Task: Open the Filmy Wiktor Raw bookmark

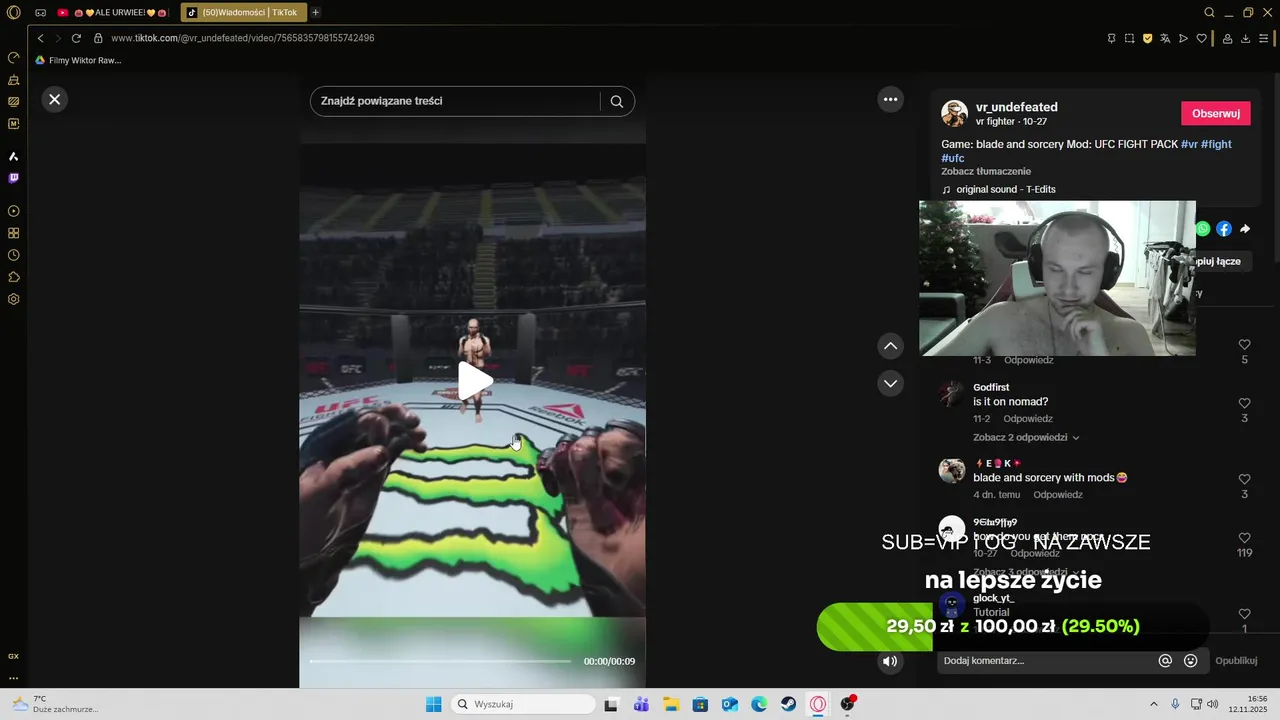Action: tap(78, 60)
